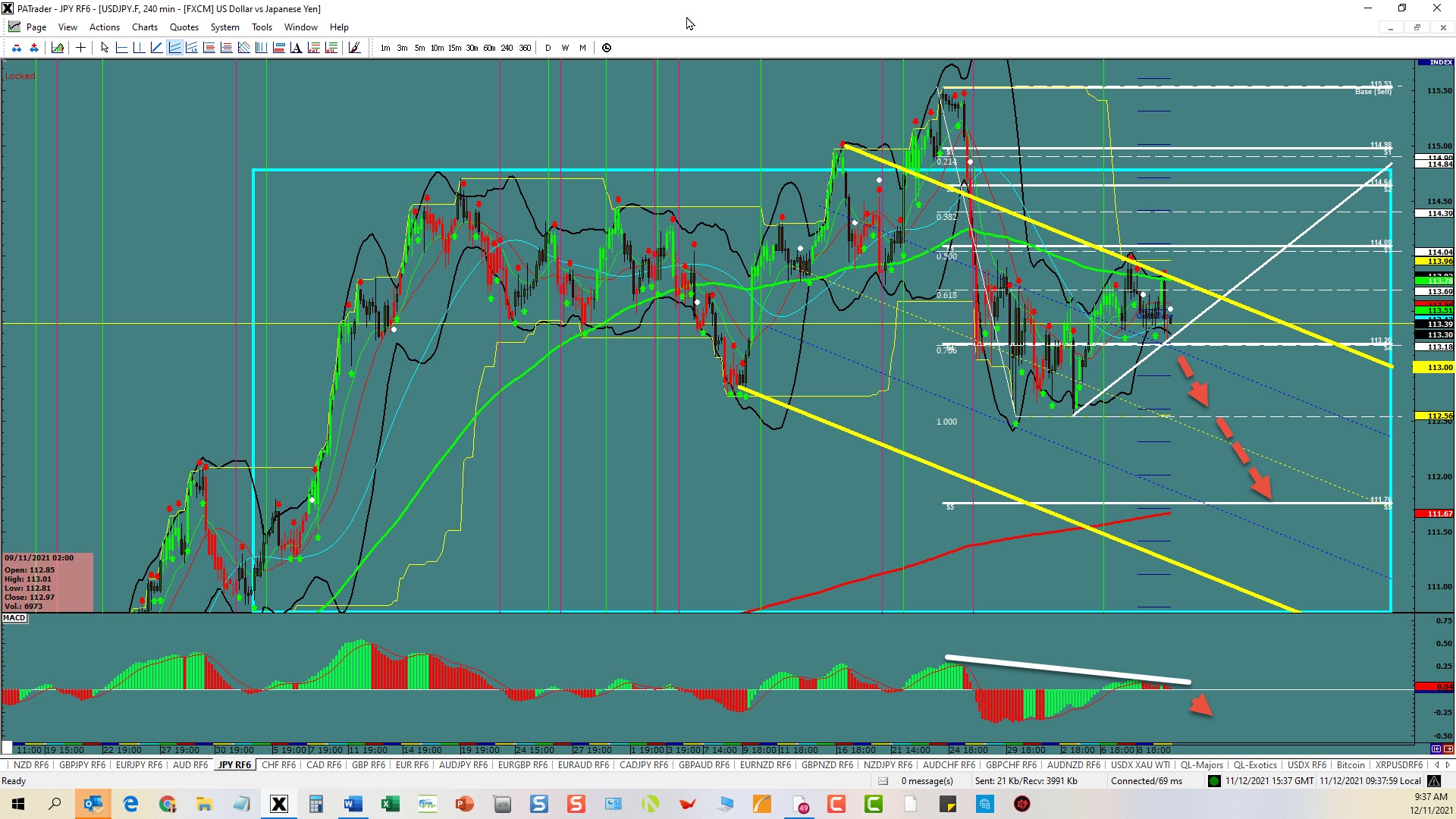The image size is (1456, 819).
Task: Click the red Locked chart label
Action: tap(20, 76)
